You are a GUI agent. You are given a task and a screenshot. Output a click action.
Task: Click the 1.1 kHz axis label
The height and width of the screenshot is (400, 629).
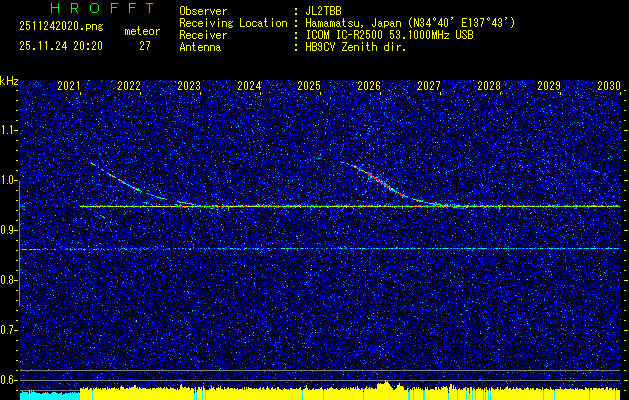[x=9, y=130]
